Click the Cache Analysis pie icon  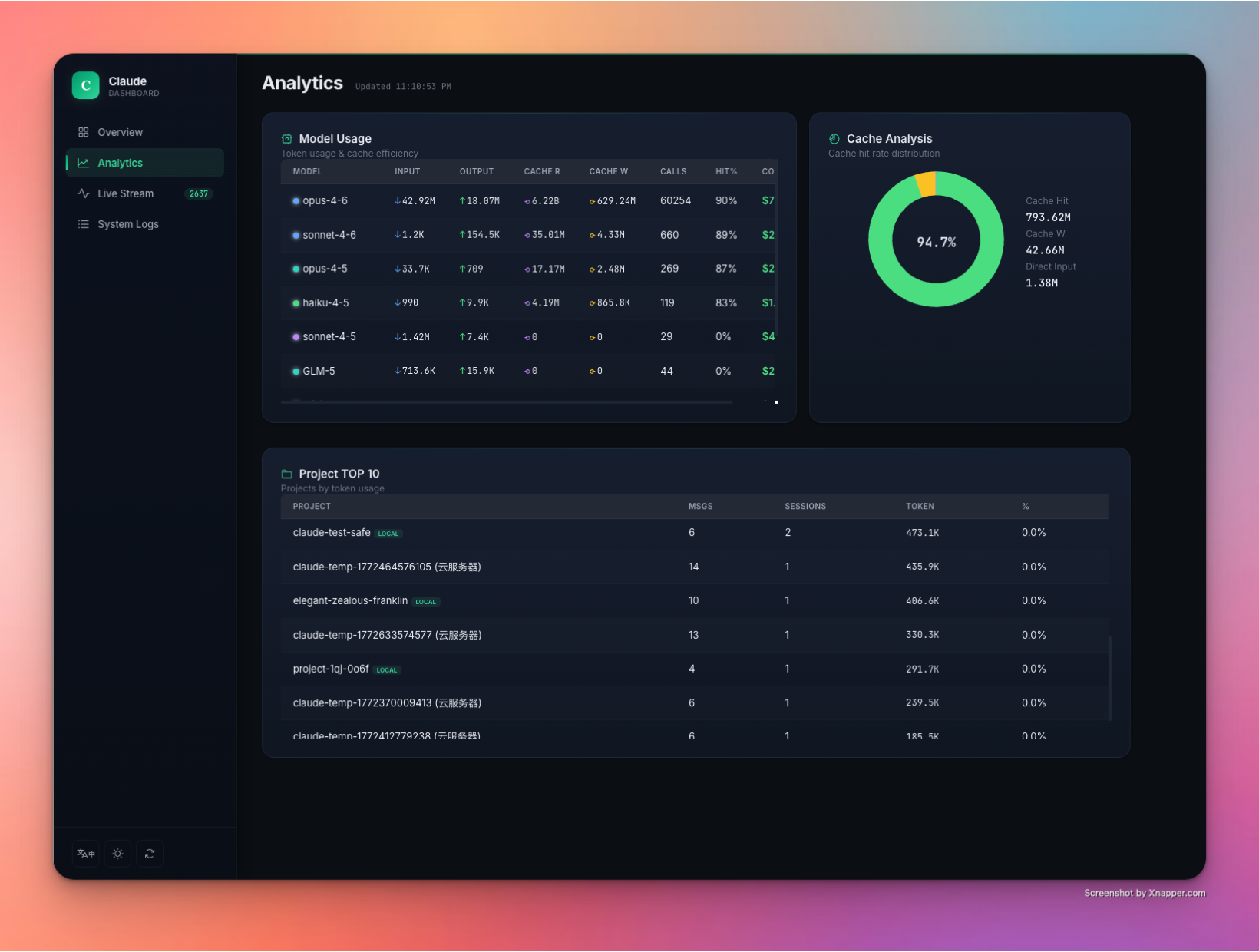834,139
